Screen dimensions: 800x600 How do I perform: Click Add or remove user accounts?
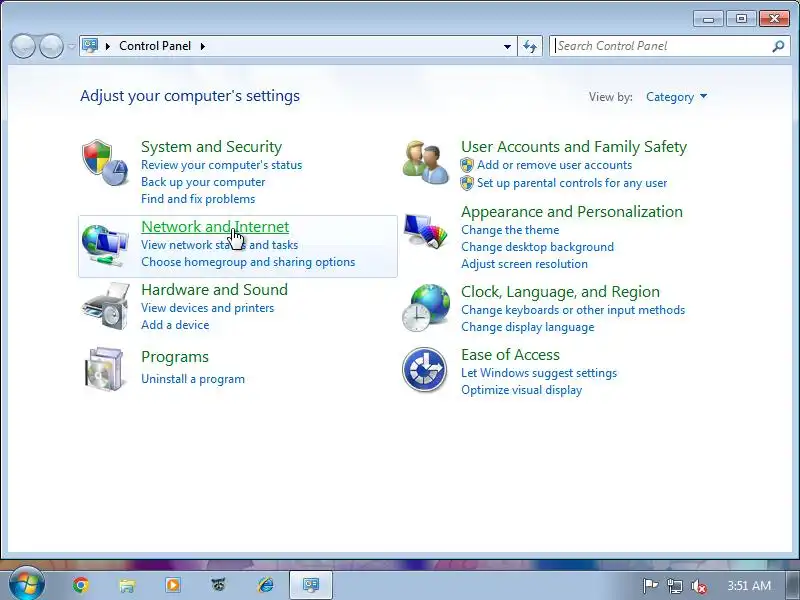point(554,165)
